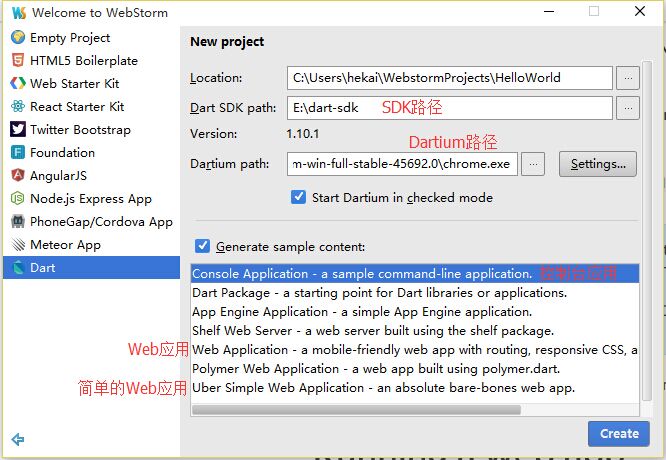Minimize the WebStorm welcome window
Image resolution: width=666 pixels, height=460 pixels.
[549, 11]
